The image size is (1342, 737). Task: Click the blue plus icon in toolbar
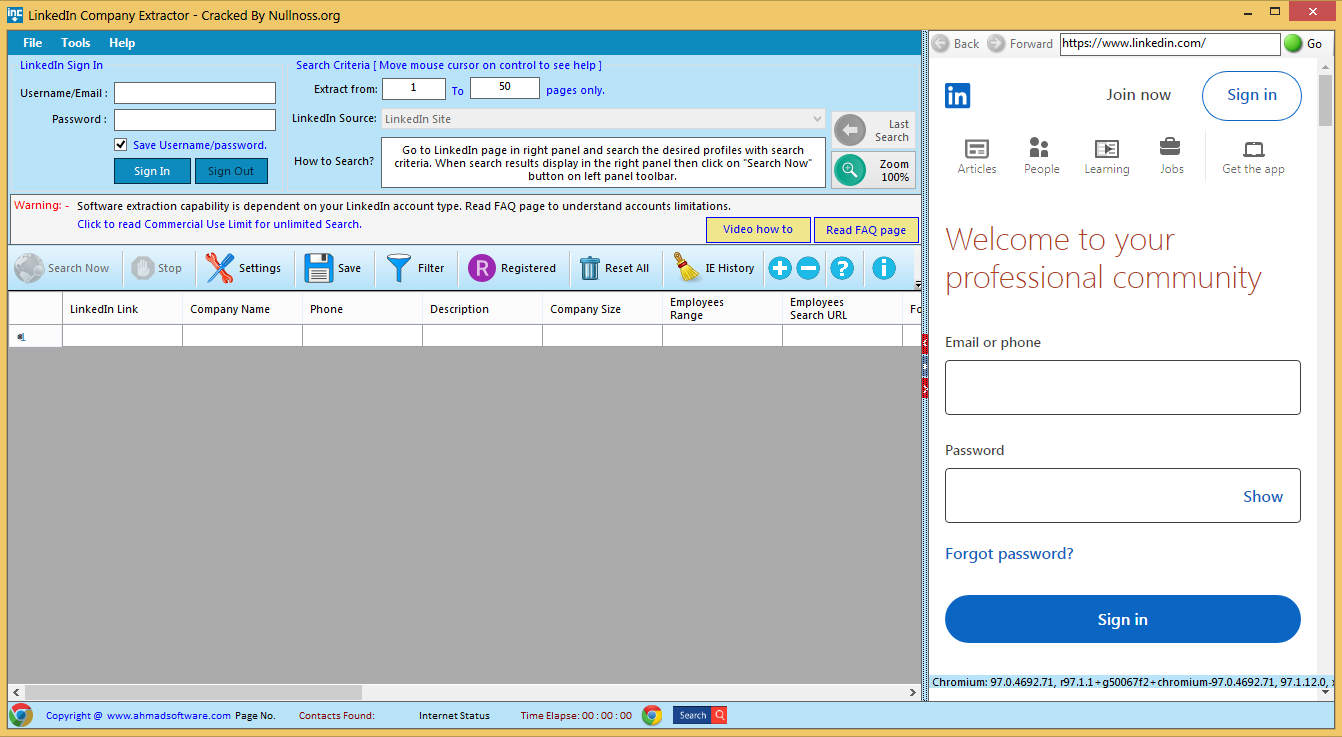click(780, 268)
